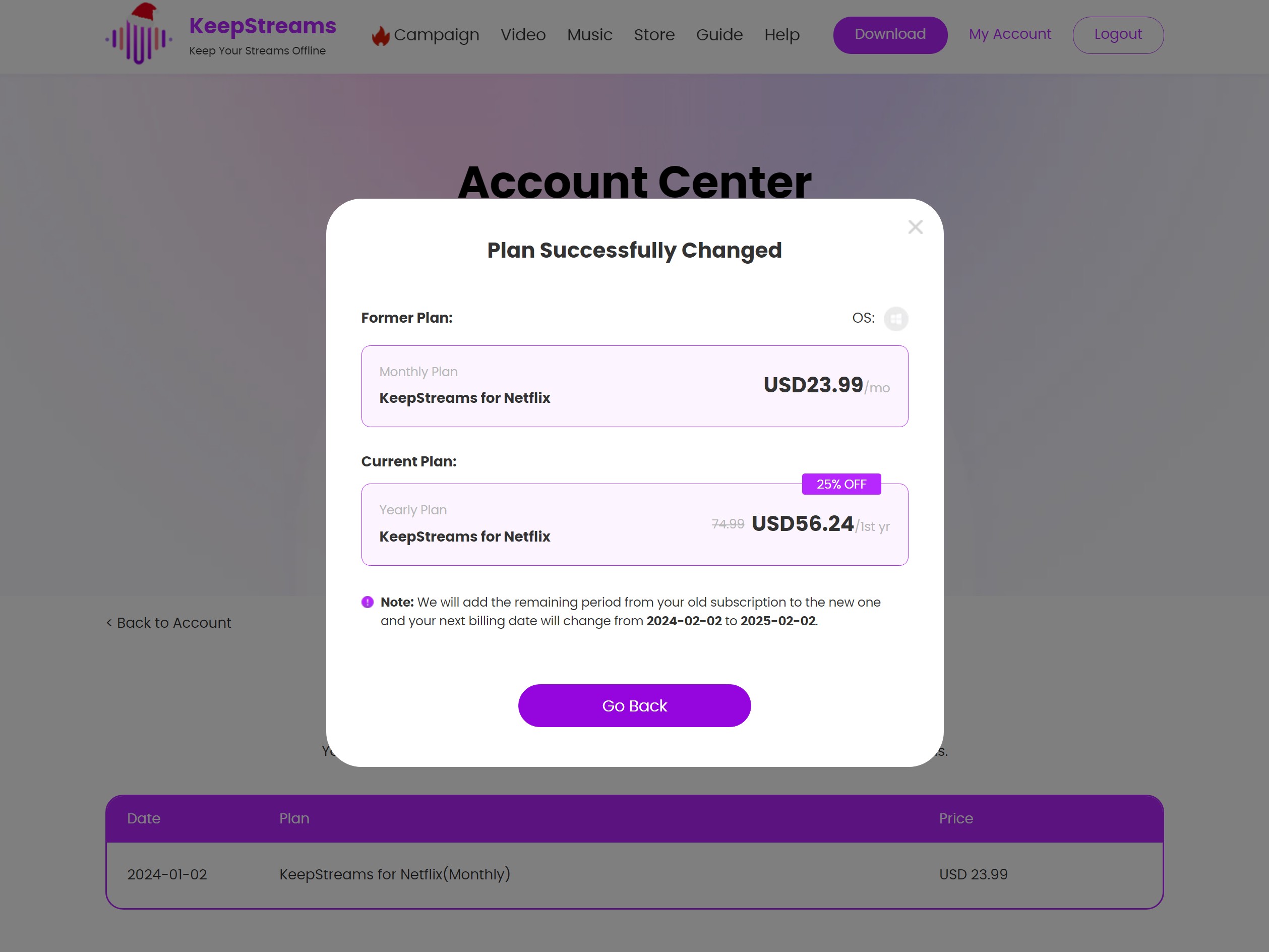Screen dimensions: 1269x952
Task: Expand the Video dropdown in navigation
Action: tap(523, 35)
